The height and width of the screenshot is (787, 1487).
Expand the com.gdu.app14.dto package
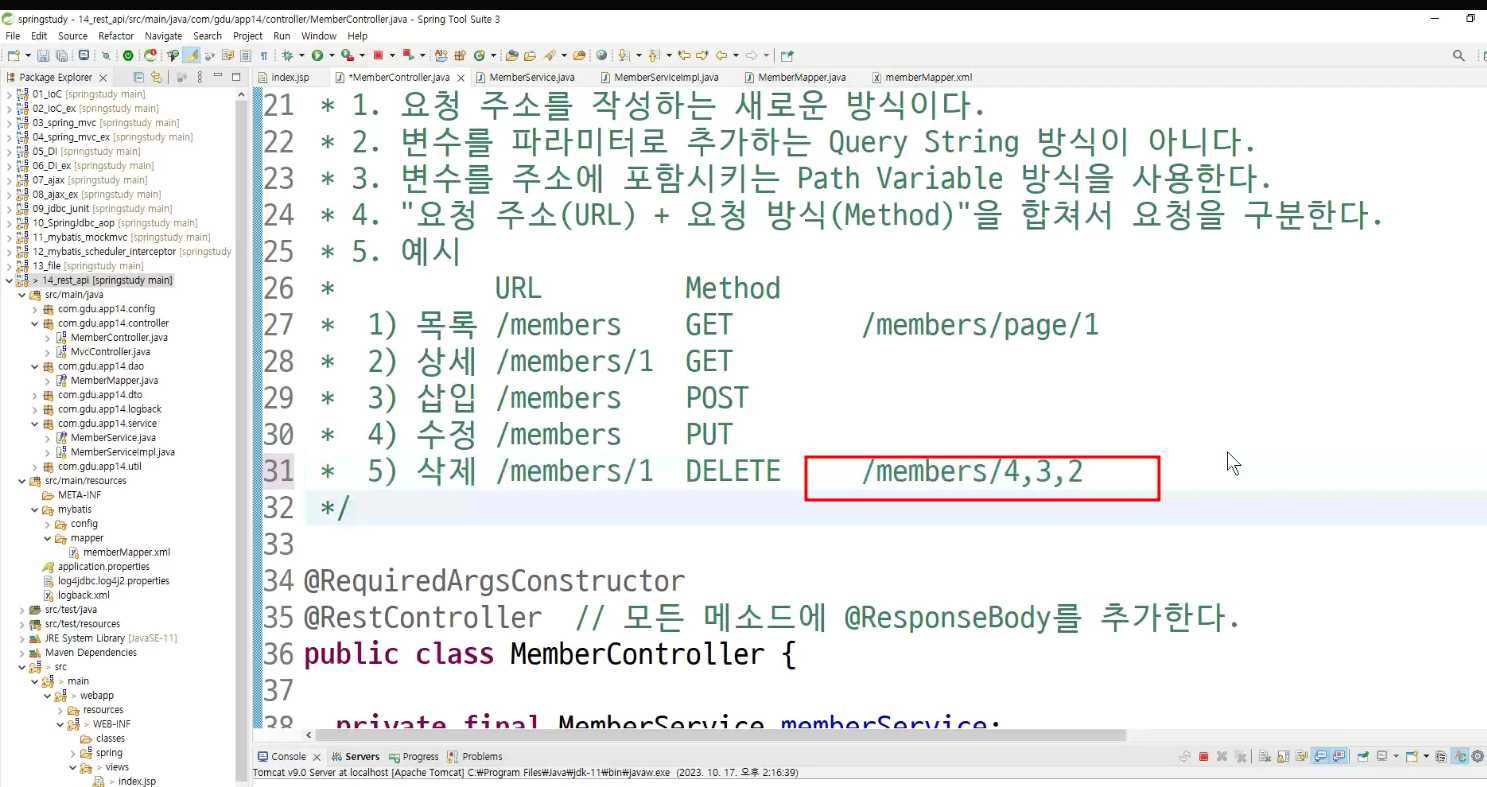(x=35, y=395)
